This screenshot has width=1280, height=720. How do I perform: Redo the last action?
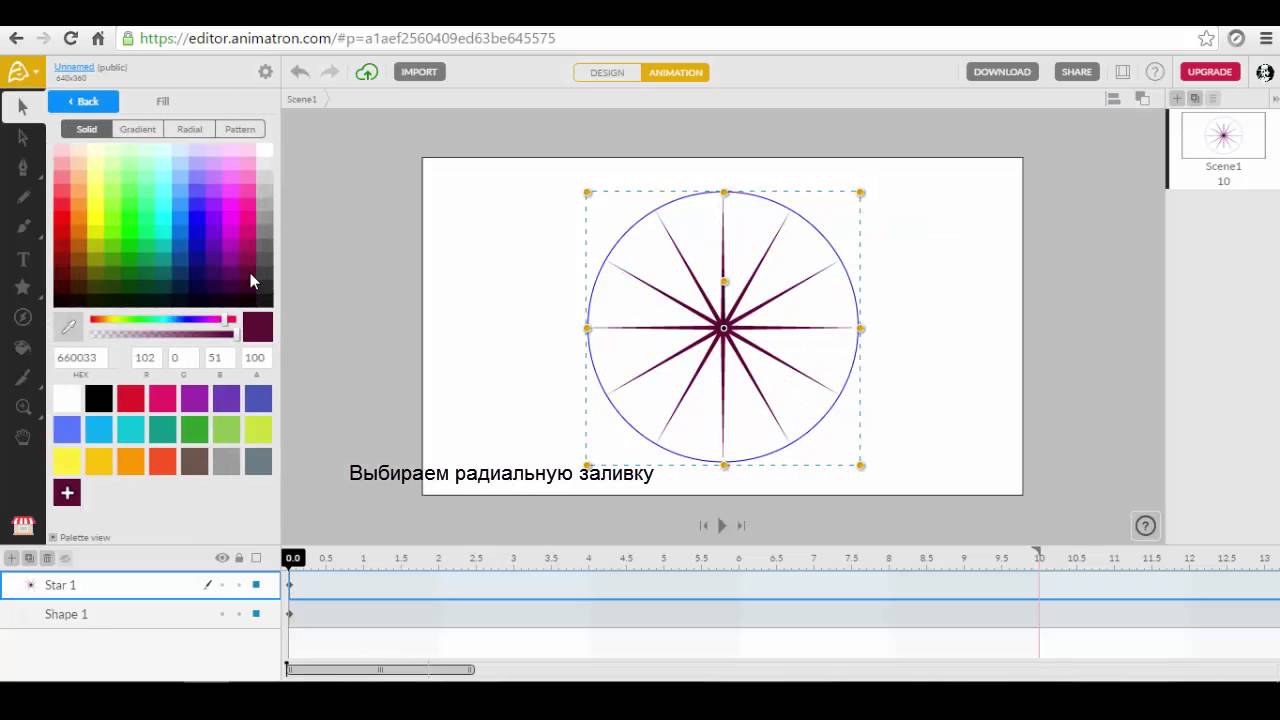(330, 72)
